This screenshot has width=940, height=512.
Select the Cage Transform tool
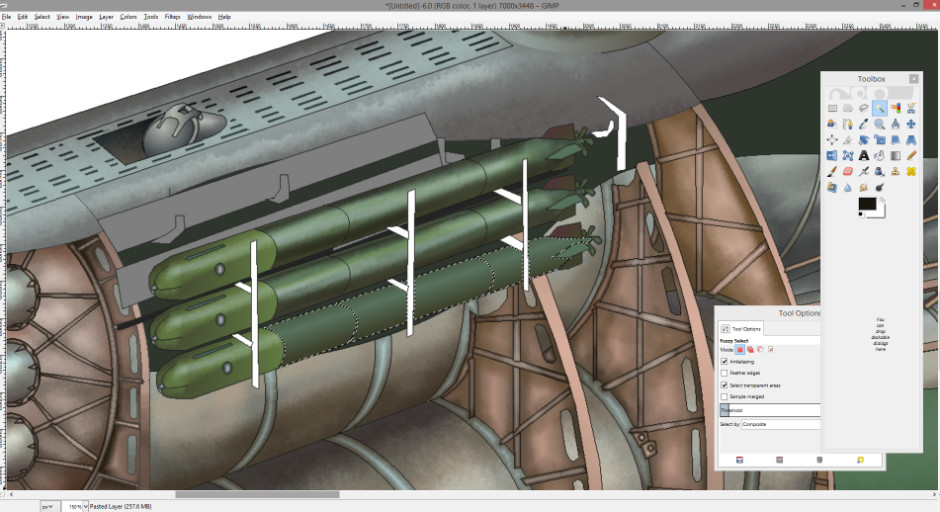[x=848, y=155]
